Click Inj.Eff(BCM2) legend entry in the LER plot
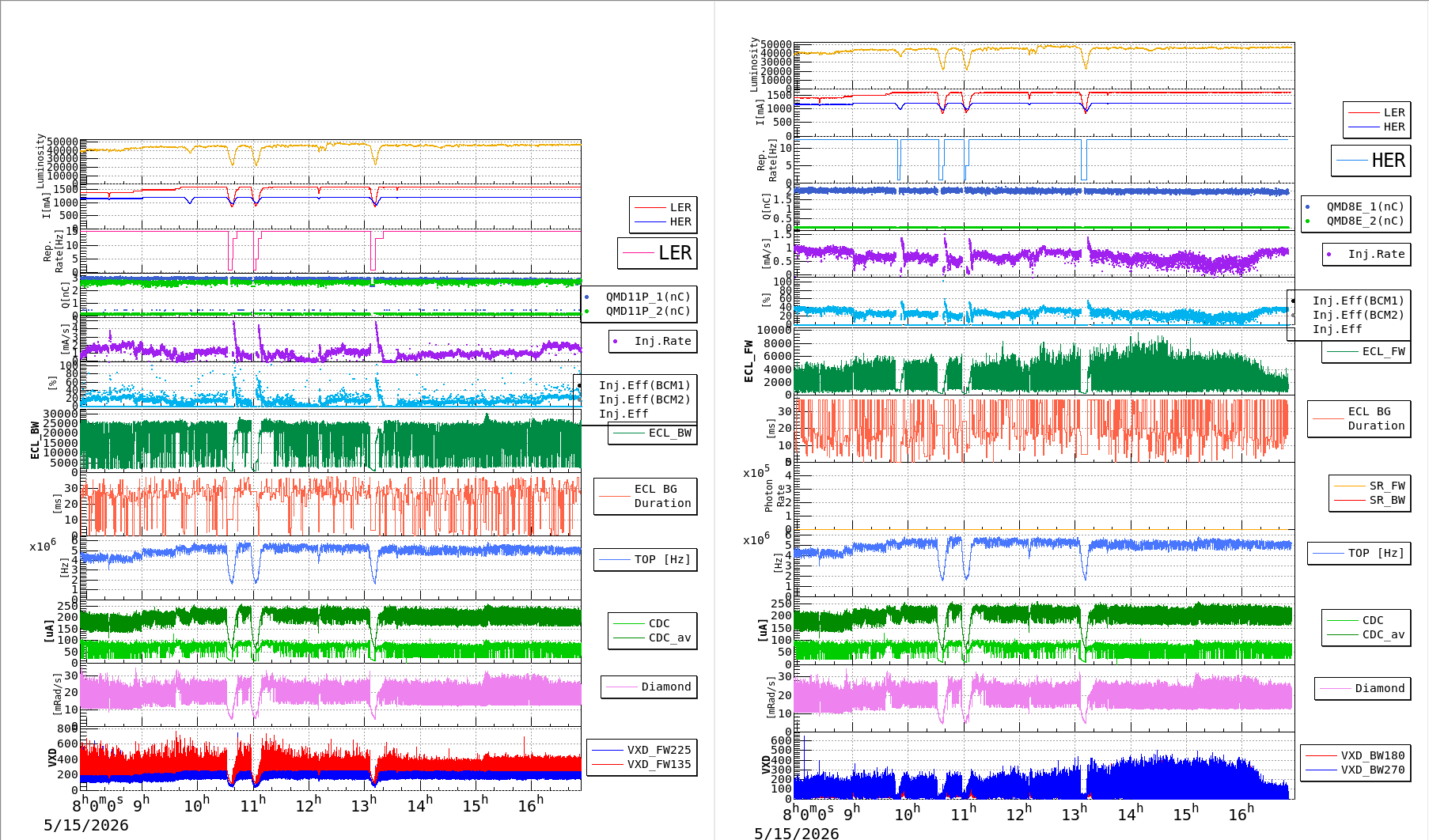The height and width of the screenshot is (840, 1429). click(635, 399)
